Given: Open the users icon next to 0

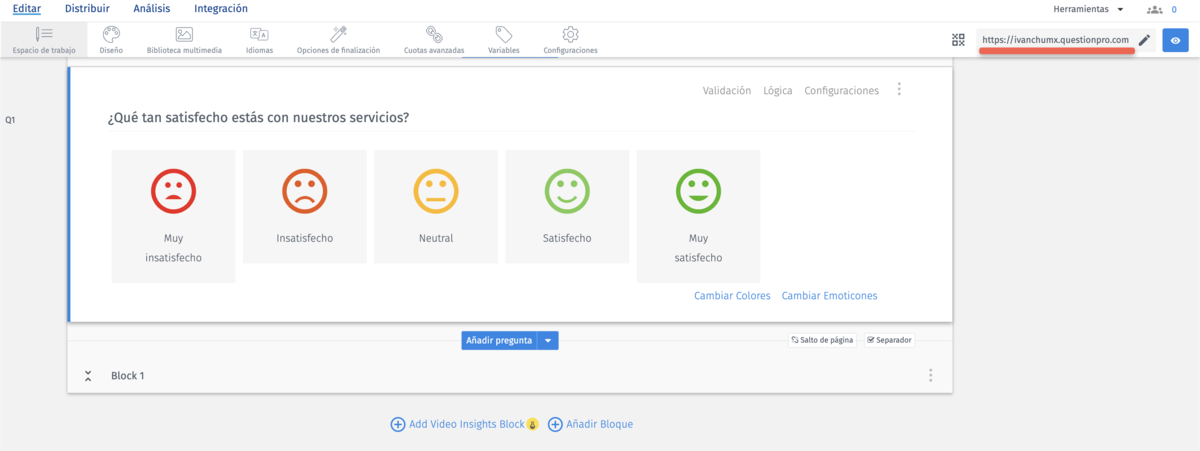Looking at the screenshot, I should point(1155,9).
